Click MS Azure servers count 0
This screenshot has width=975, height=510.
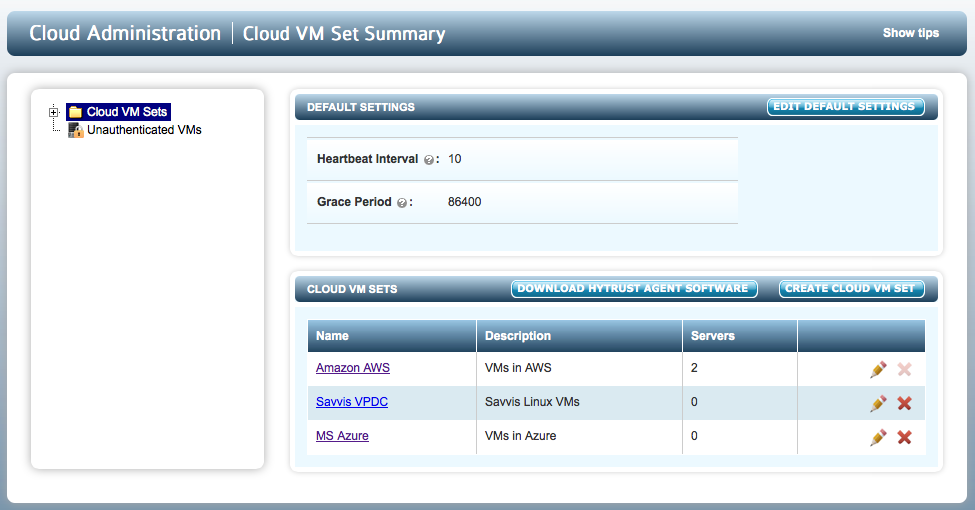tap(694, 436)
